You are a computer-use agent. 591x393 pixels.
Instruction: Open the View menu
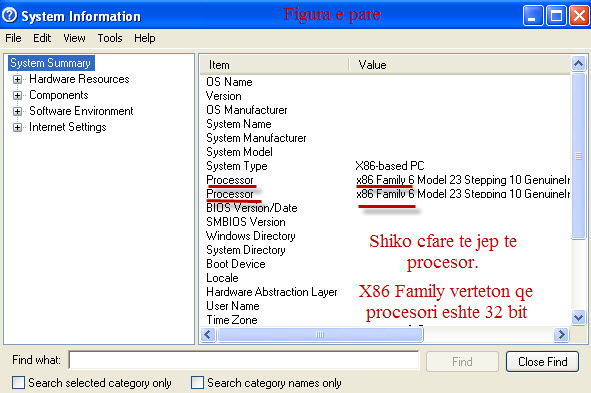[74, 38]
